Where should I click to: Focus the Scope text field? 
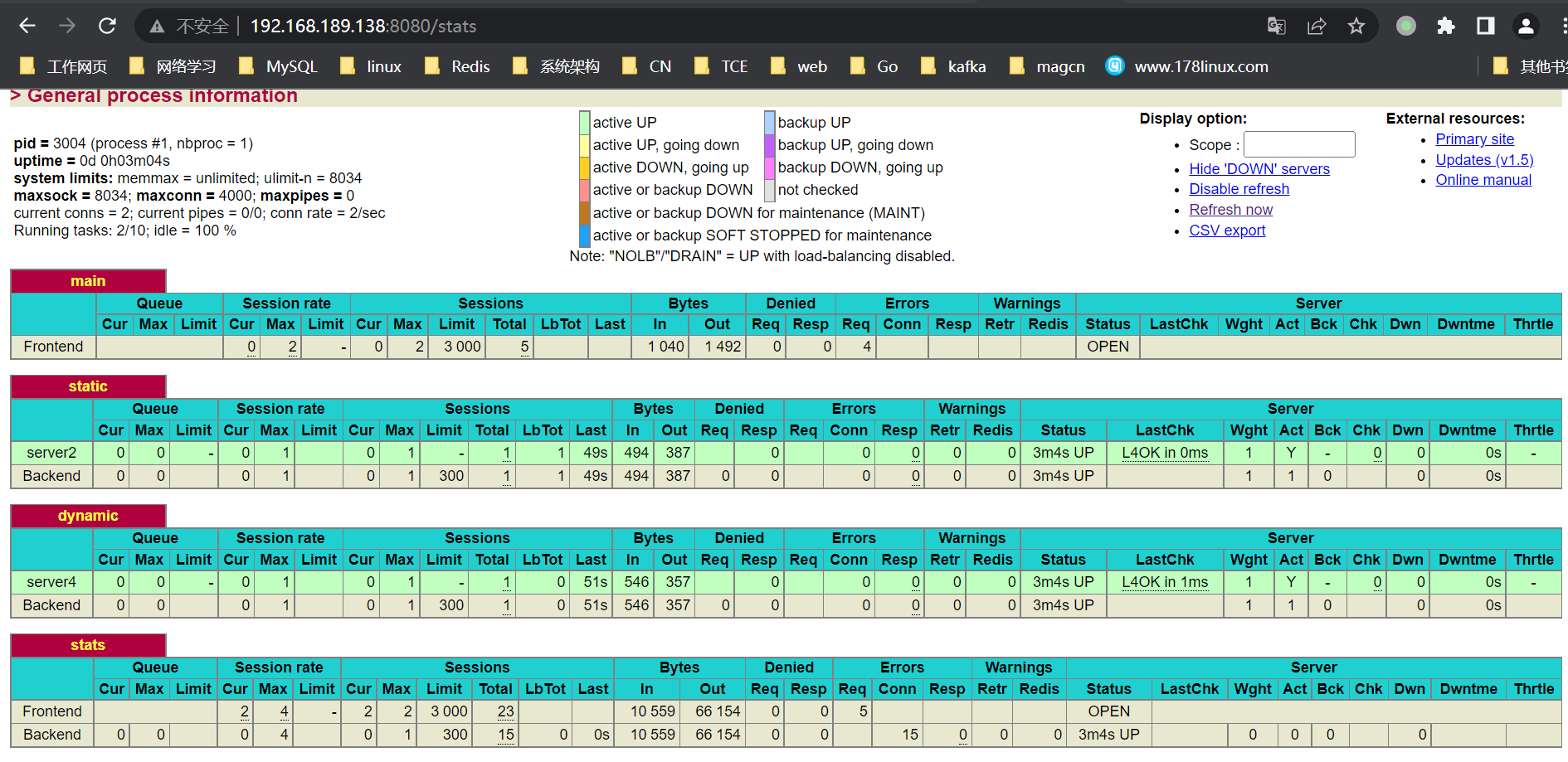pyautogui.click(x=1299, y=144)
